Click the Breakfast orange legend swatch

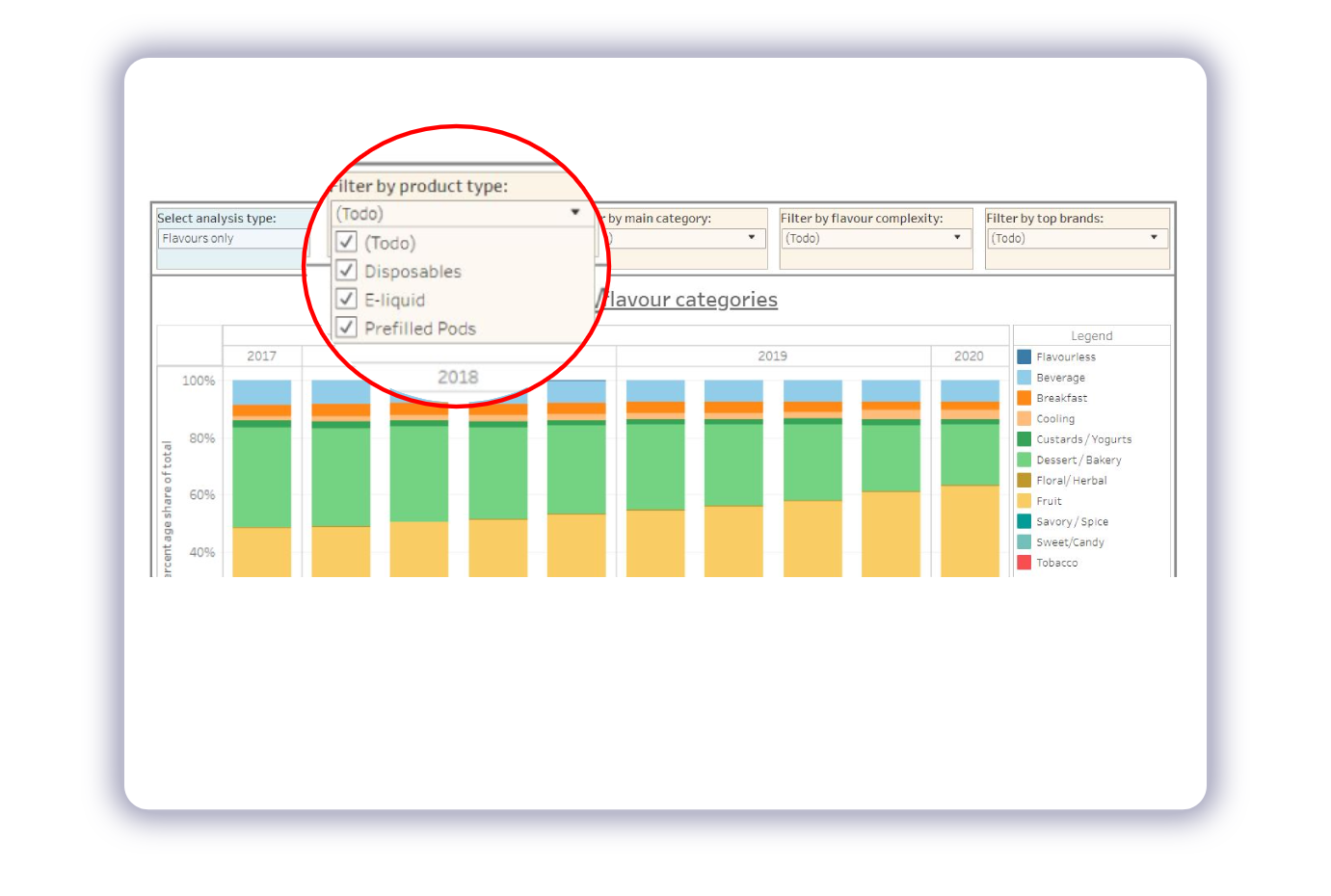(x=1025, y=398)
